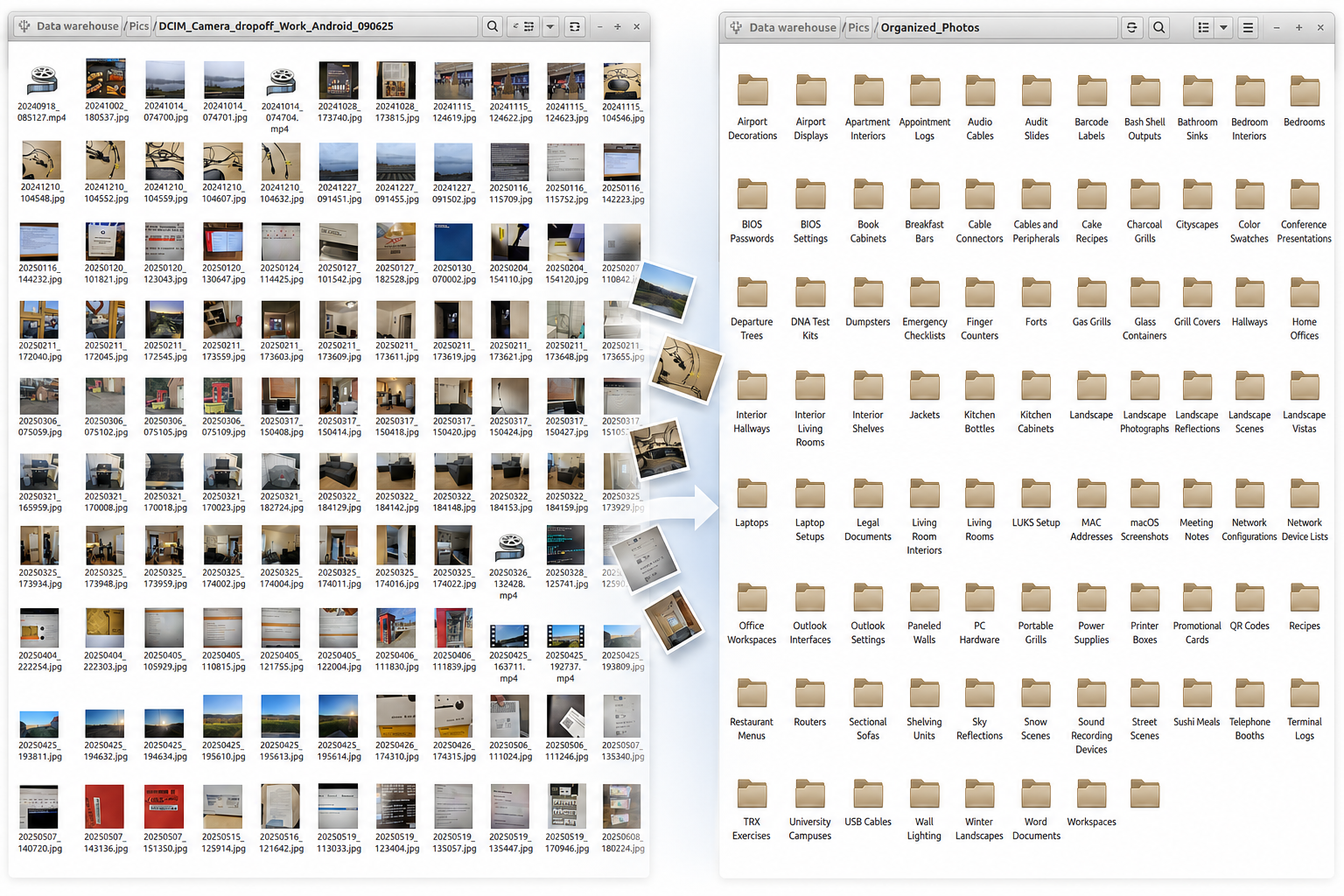Click the folder label Network Configurations

[x=1249, y=529]
